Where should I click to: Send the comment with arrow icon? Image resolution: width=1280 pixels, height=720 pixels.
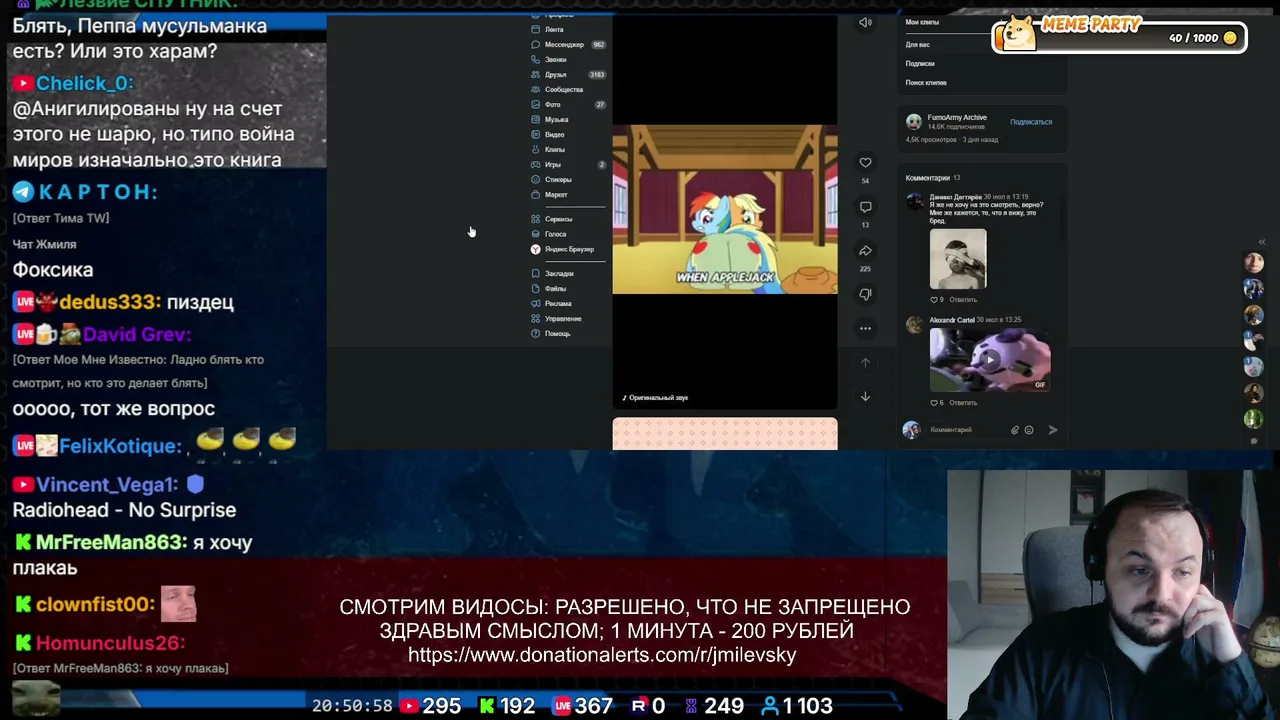1053,430
